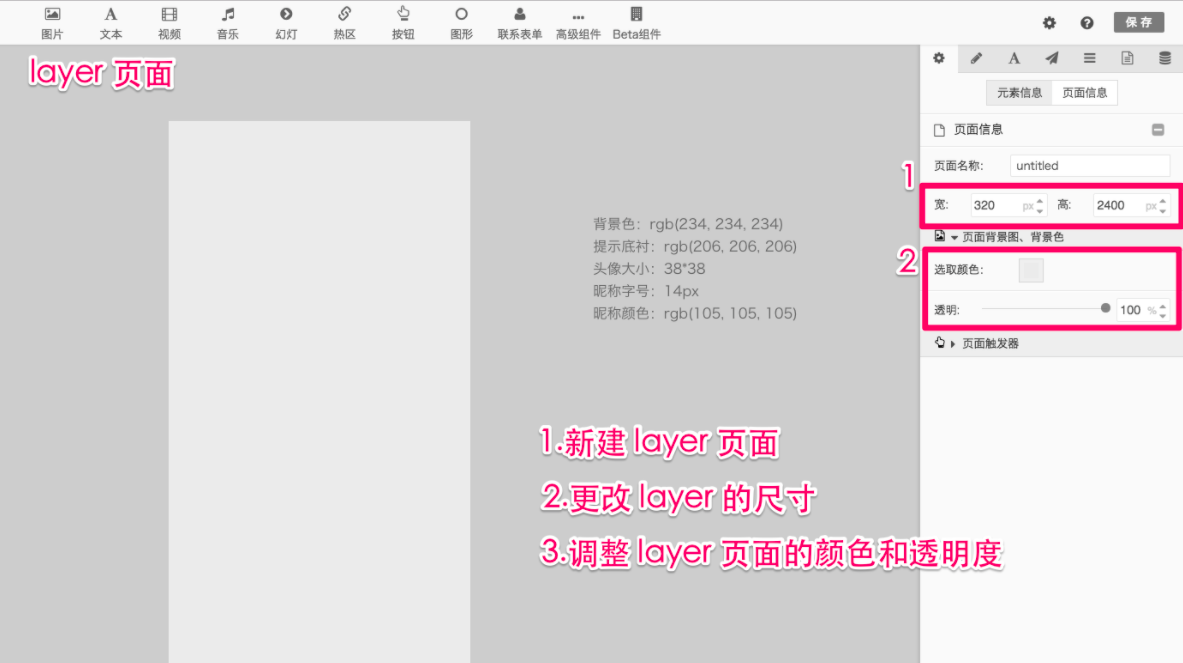1183x663 pixels.
Task: Add a 联系表单 contact form component
Action: pyautogui.click(x=520, y=22)
